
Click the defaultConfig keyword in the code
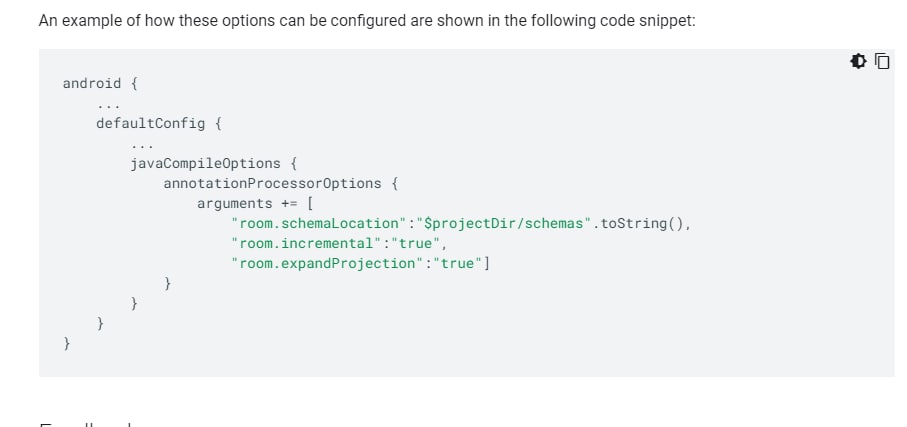pyautogui.click(x=150, y=123)
